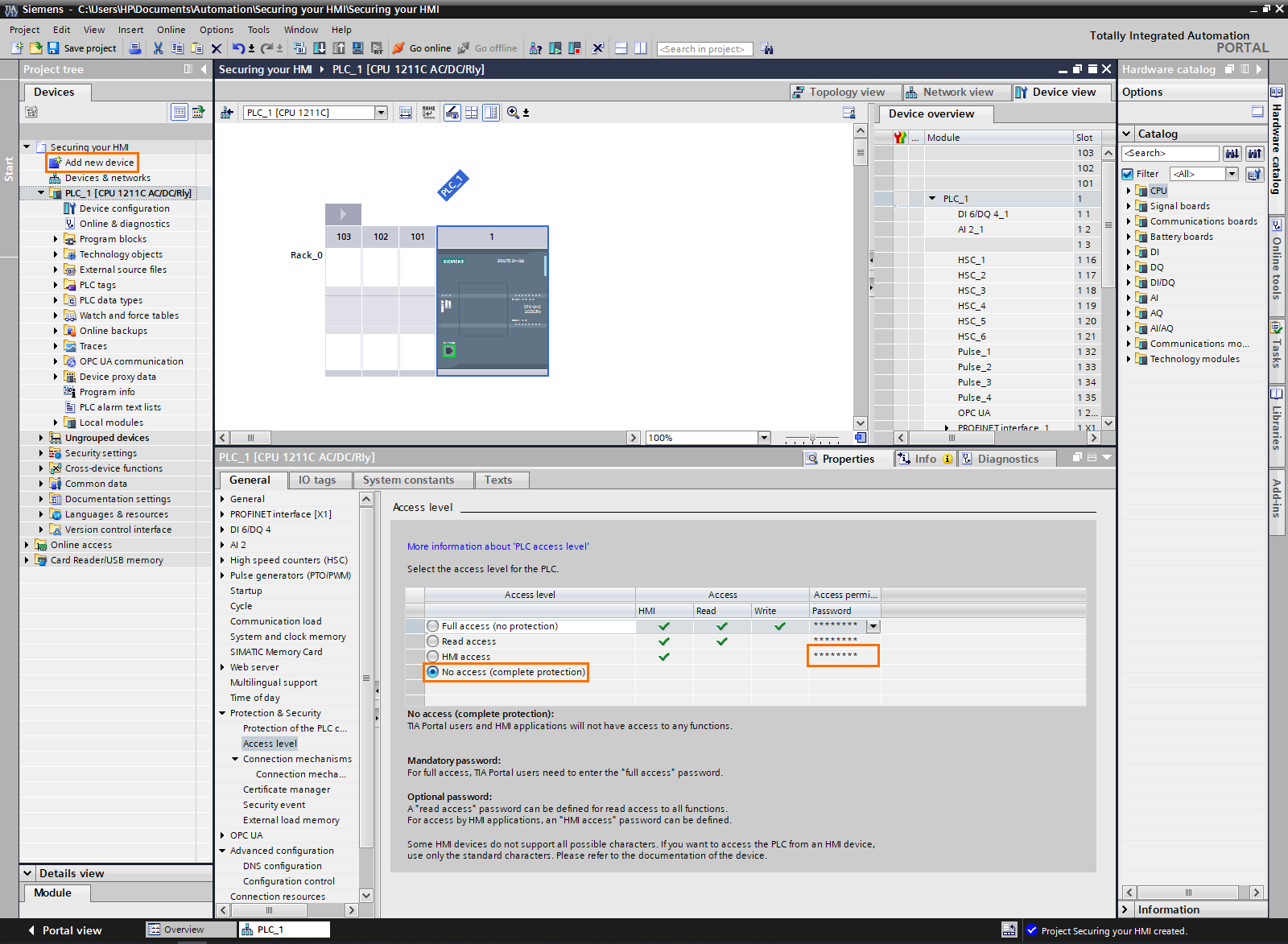Expand the Program blocks tree item
Viewport: 1288px width, 944px height.
click(x=55, y=238)
